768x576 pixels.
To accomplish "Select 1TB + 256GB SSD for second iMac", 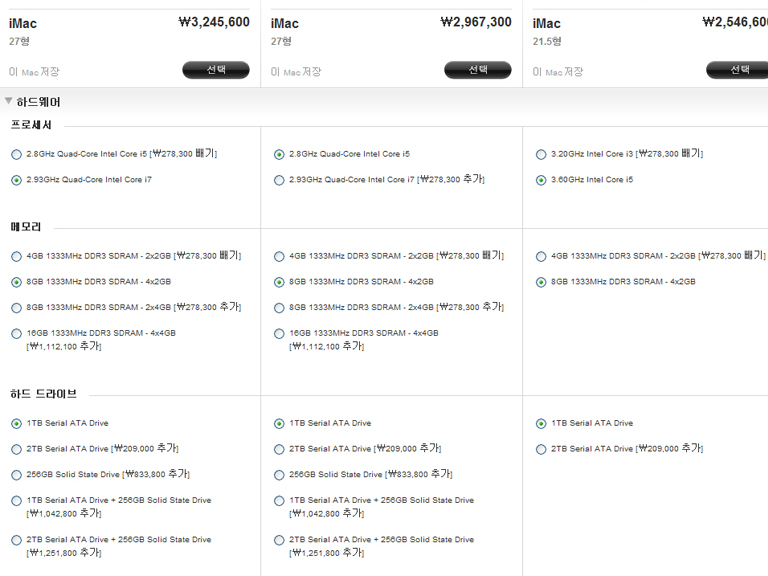I will [279, 501].
